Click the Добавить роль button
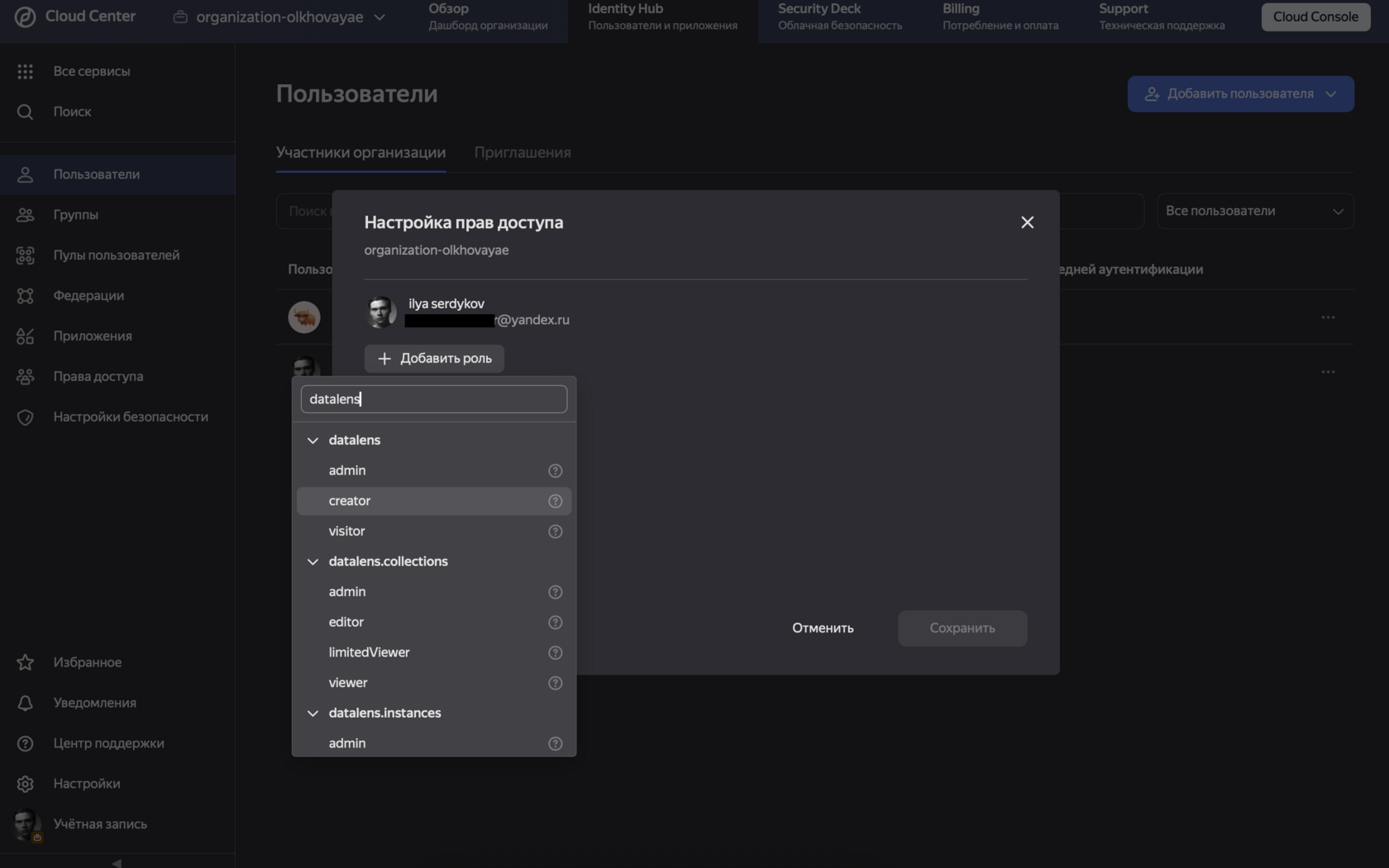1389x868 pixels. 434,359
